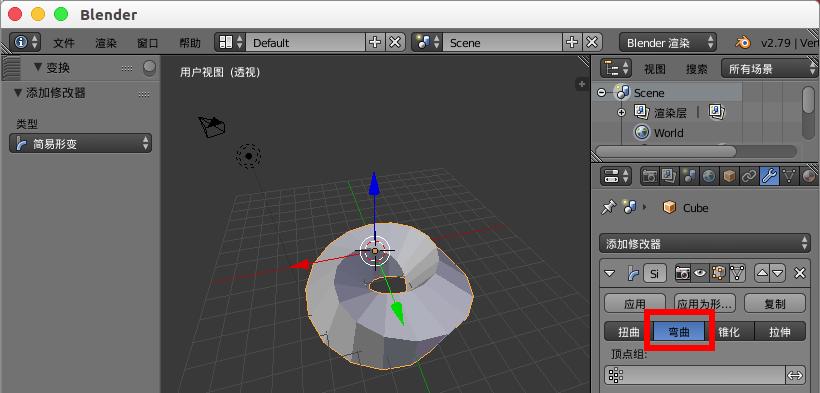Image resolution: width=820 pixels, height=393 pixels.
Task: Click the 应用为形… button
Action: pos(705,304)
